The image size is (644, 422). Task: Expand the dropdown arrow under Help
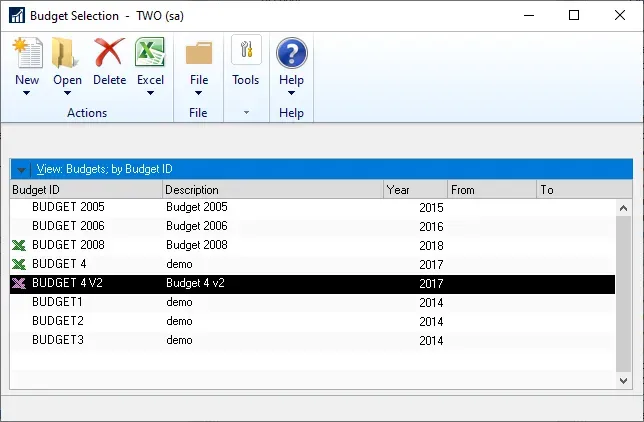tap(291, 94)
